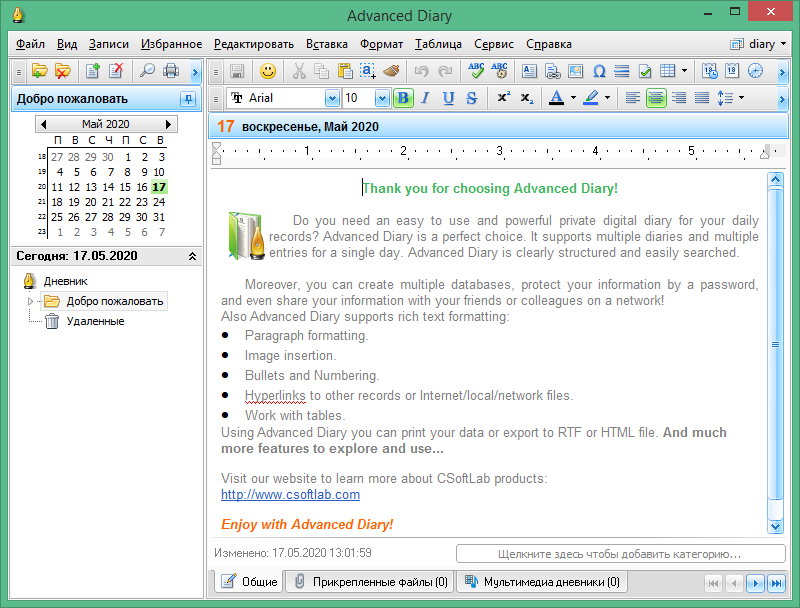This screenshot has height=608, width=800.
Task: Click the undo arrow icon
Action: click(x=421, y=71)
